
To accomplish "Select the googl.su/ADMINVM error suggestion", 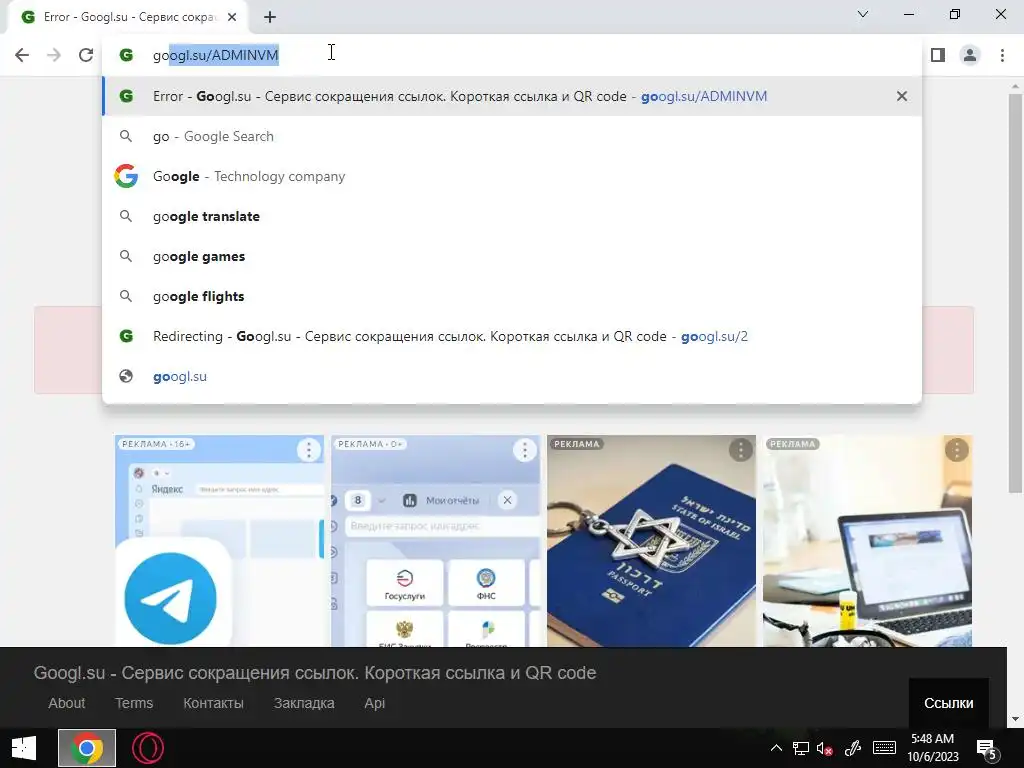I will point(512,96).
